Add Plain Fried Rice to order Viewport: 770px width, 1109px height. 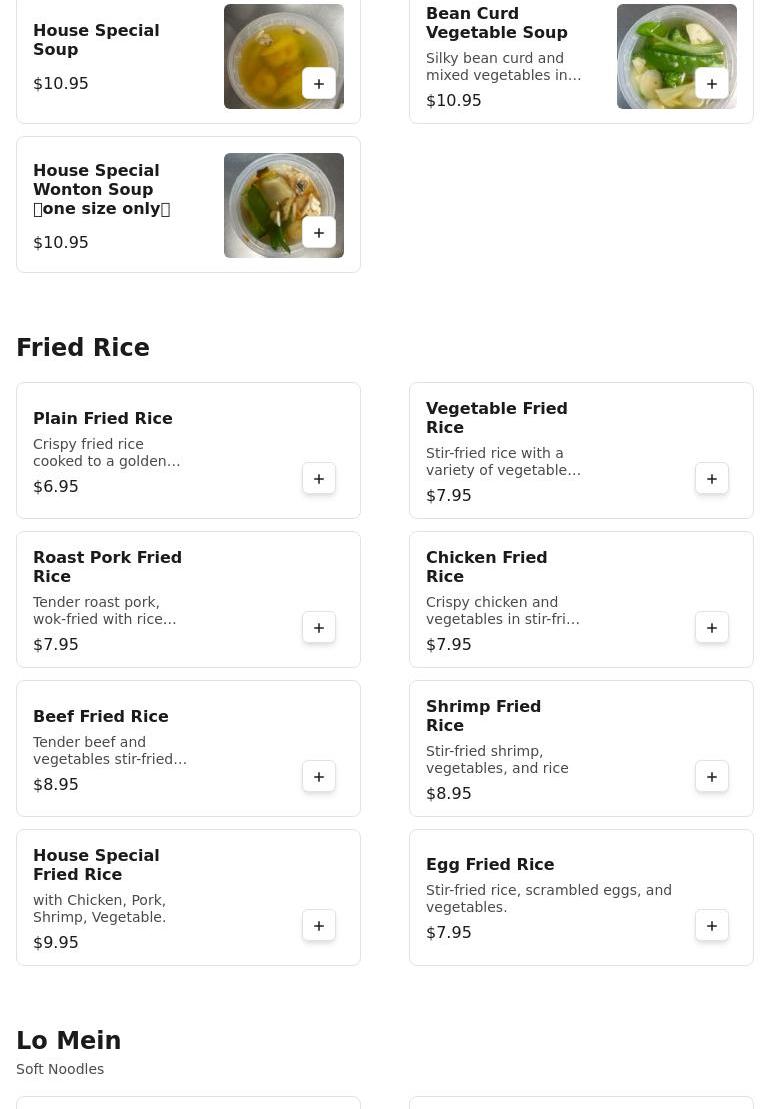point(319,479)
